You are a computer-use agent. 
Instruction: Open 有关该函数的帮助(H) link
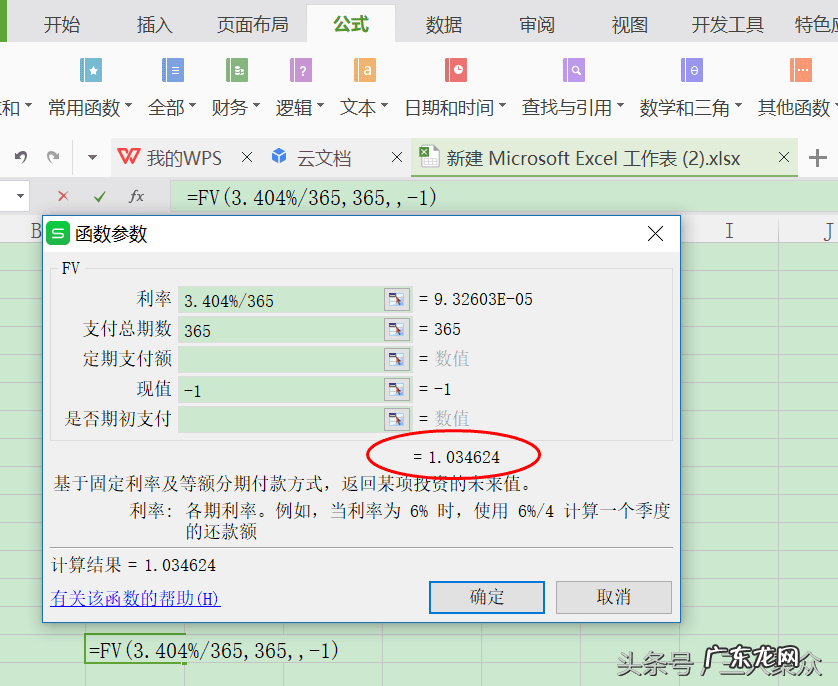pyautogui.click(x=135, y=598)
